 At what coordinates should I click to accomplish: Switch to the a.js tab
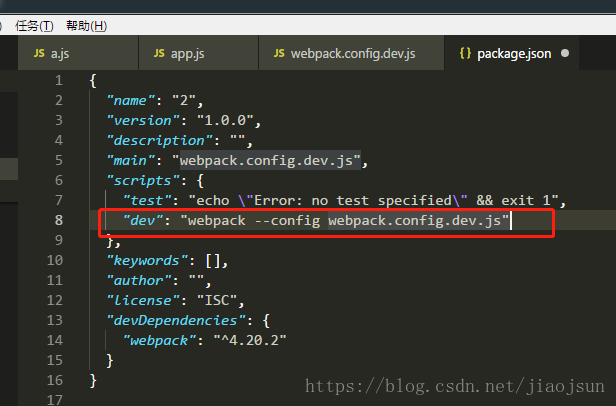78,53
